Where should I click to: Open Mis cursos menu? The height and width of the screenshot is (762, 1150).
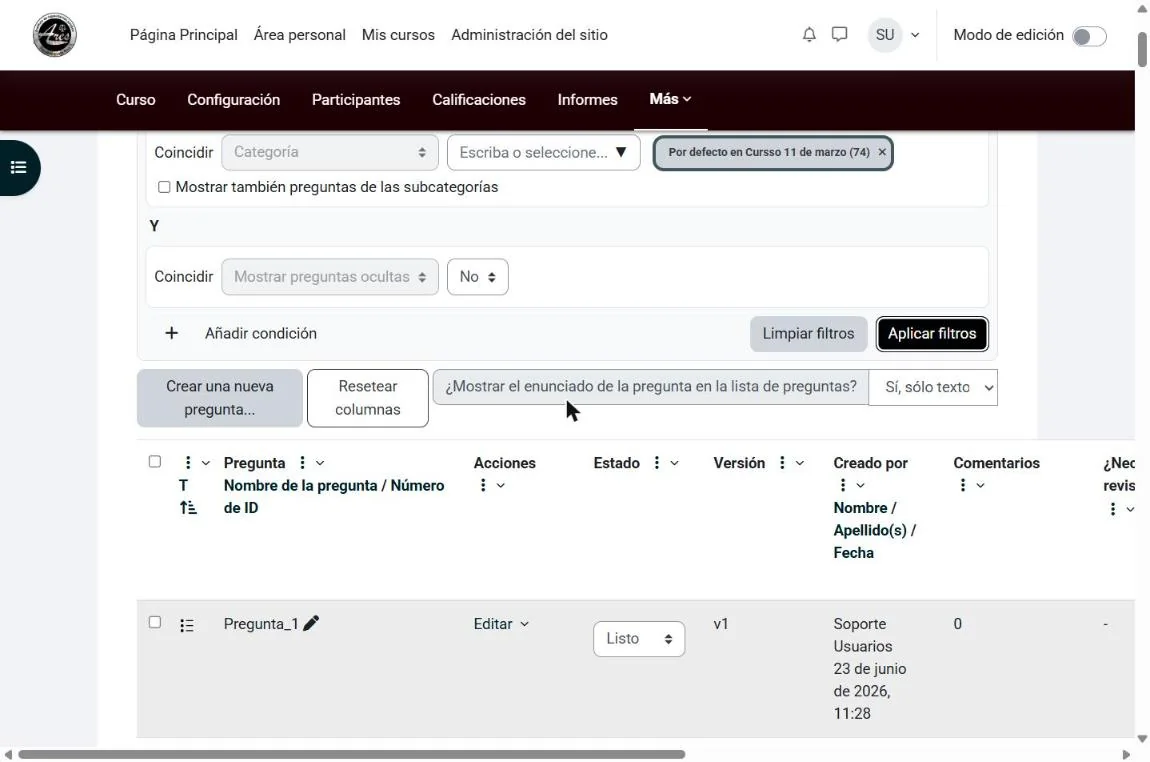coord(398,35)
